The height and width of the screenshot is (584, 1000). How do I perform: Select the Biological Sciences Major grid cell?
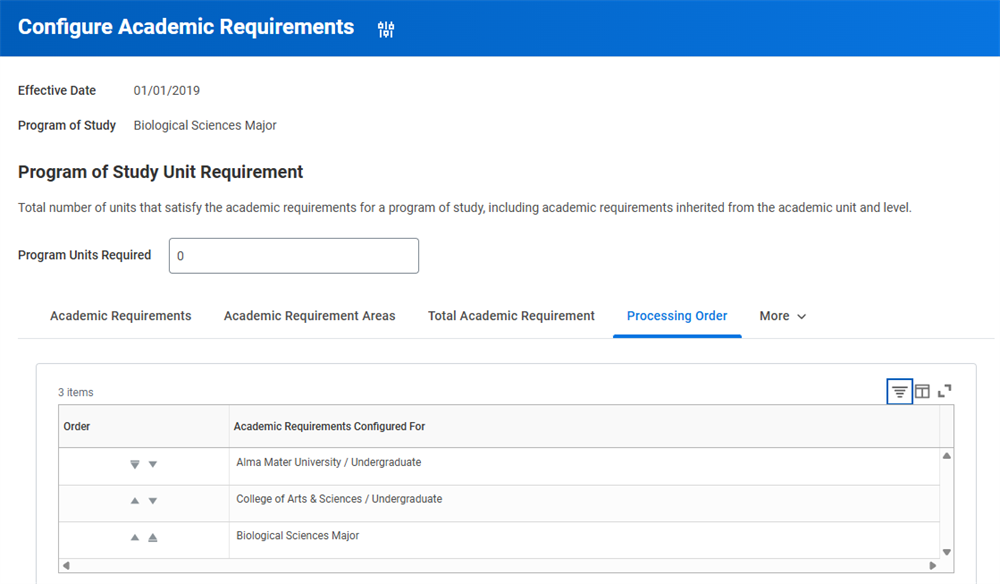584,541
